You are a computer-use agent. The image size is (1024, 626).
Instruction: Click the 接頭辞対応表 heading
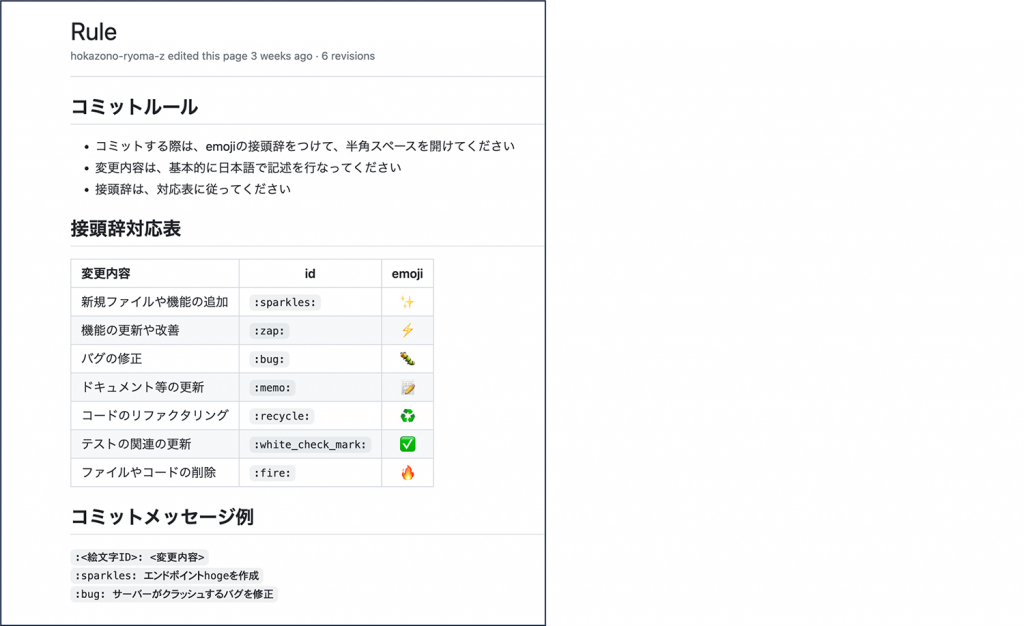[x=125, y=229]
